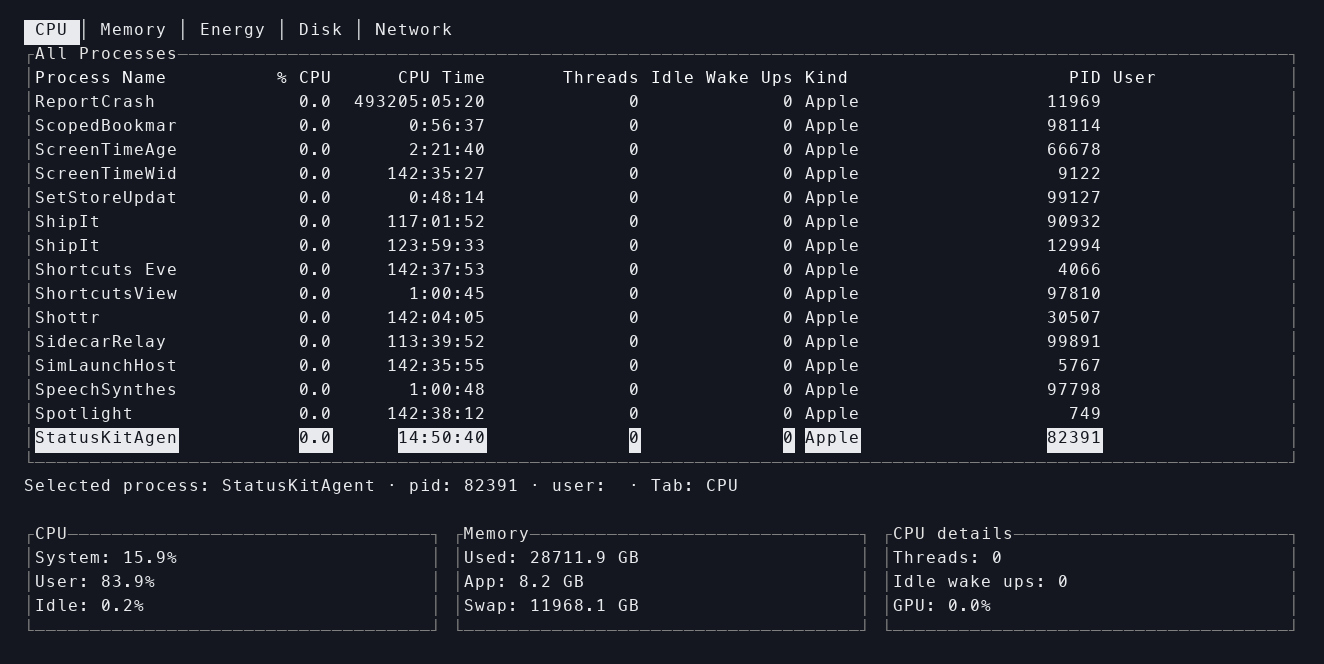Viewport: 1324px width, 664px height.
Task: Click the highlighted StatusKitAgent row
Action: tap(106, 438)
